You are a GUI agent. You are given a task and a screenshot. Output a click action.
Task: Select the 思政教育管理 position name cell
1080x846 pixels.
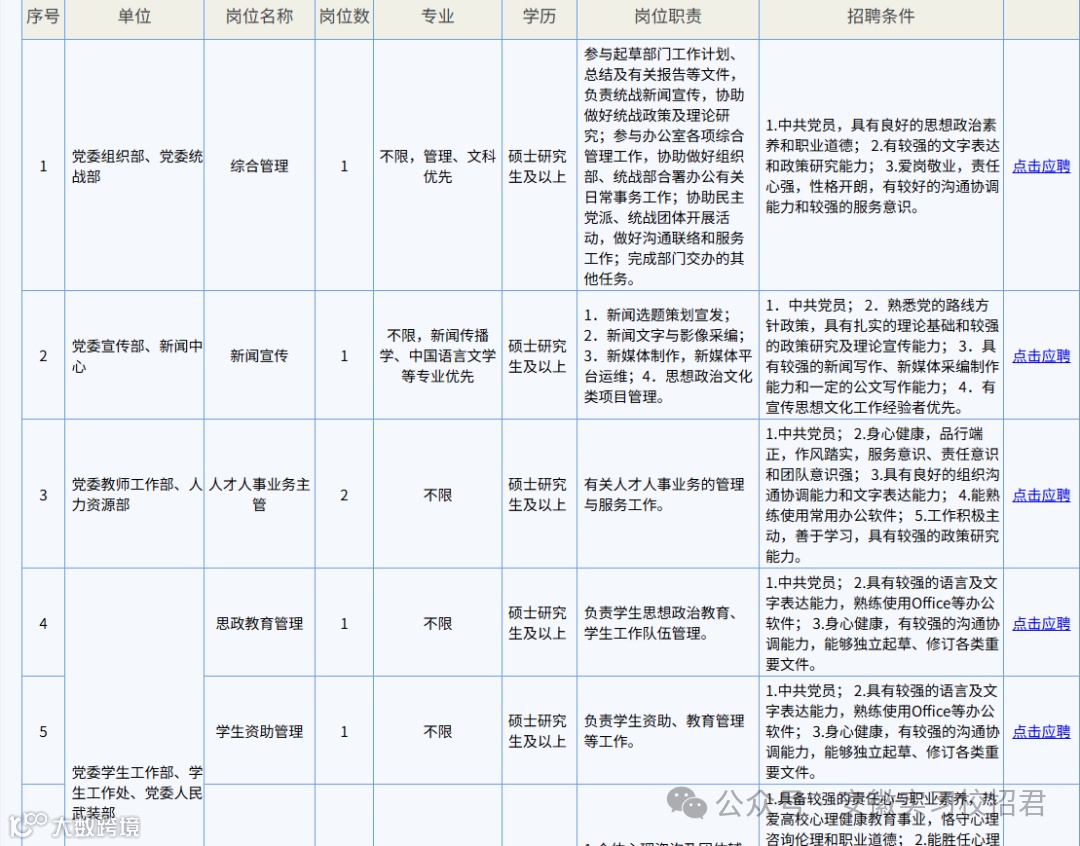[260, 623]
